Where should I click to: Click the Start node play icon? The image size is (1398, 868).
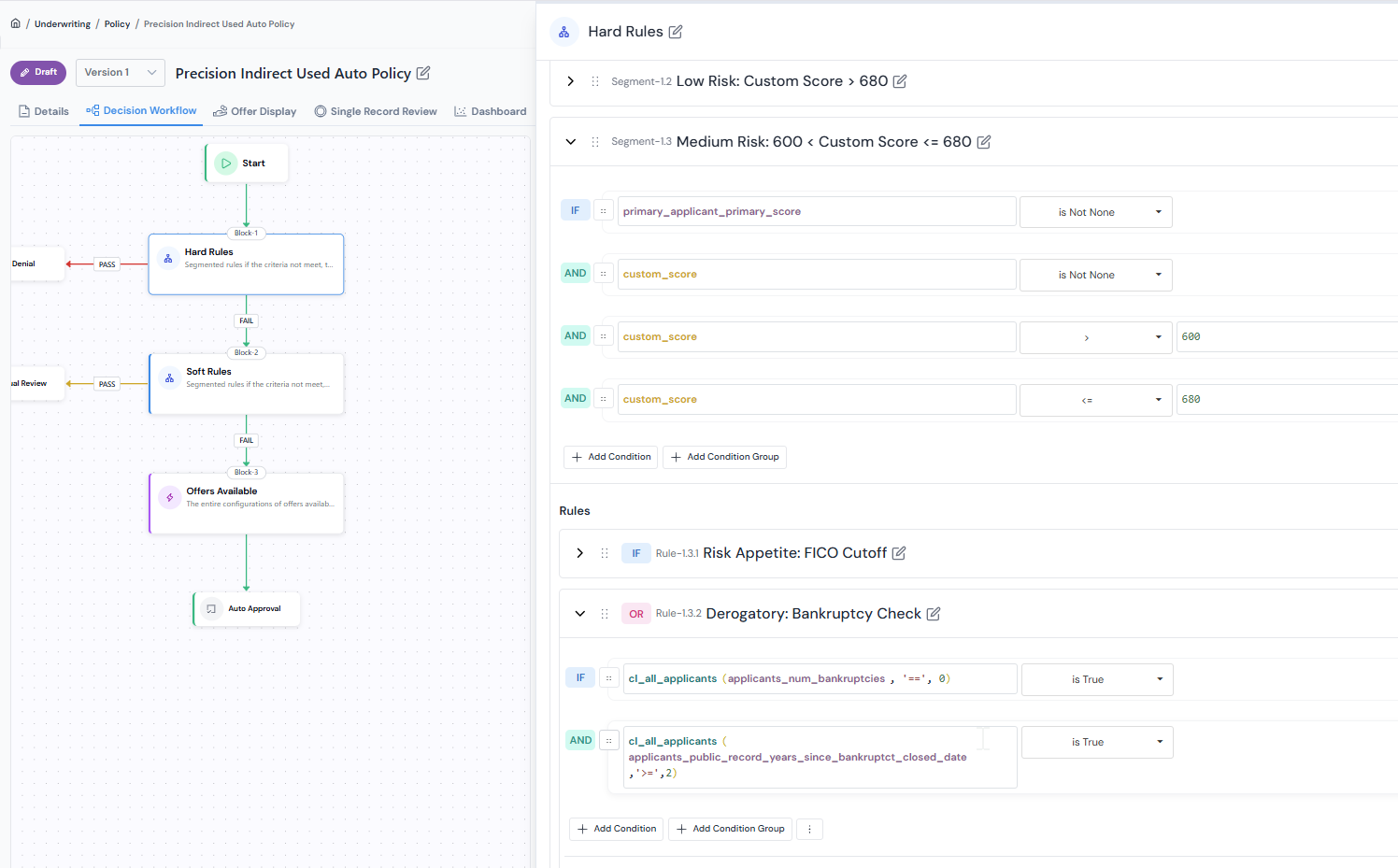(x=226, y=163)
